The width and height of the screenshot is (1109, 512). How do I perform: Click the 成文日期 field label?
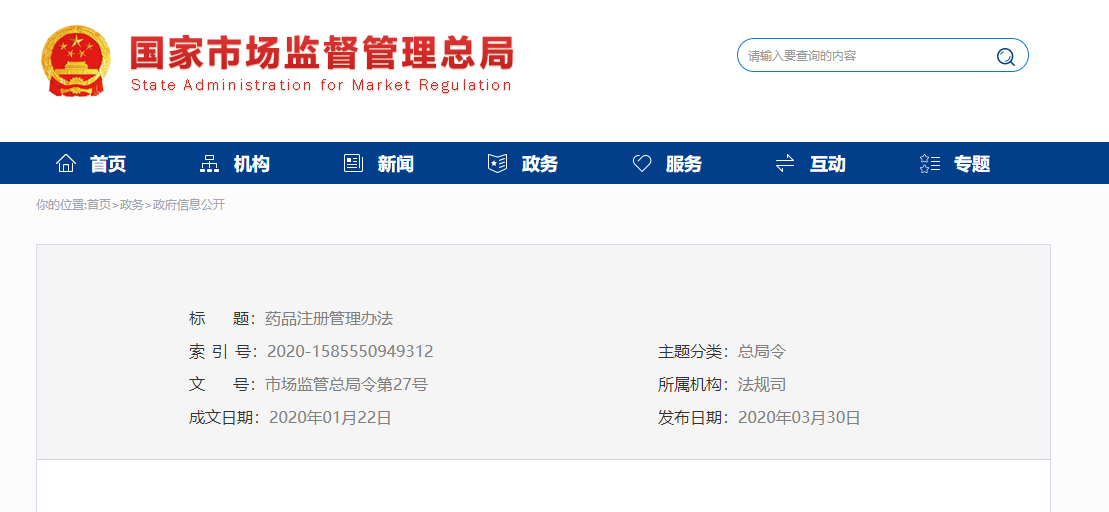coord(224,418)
